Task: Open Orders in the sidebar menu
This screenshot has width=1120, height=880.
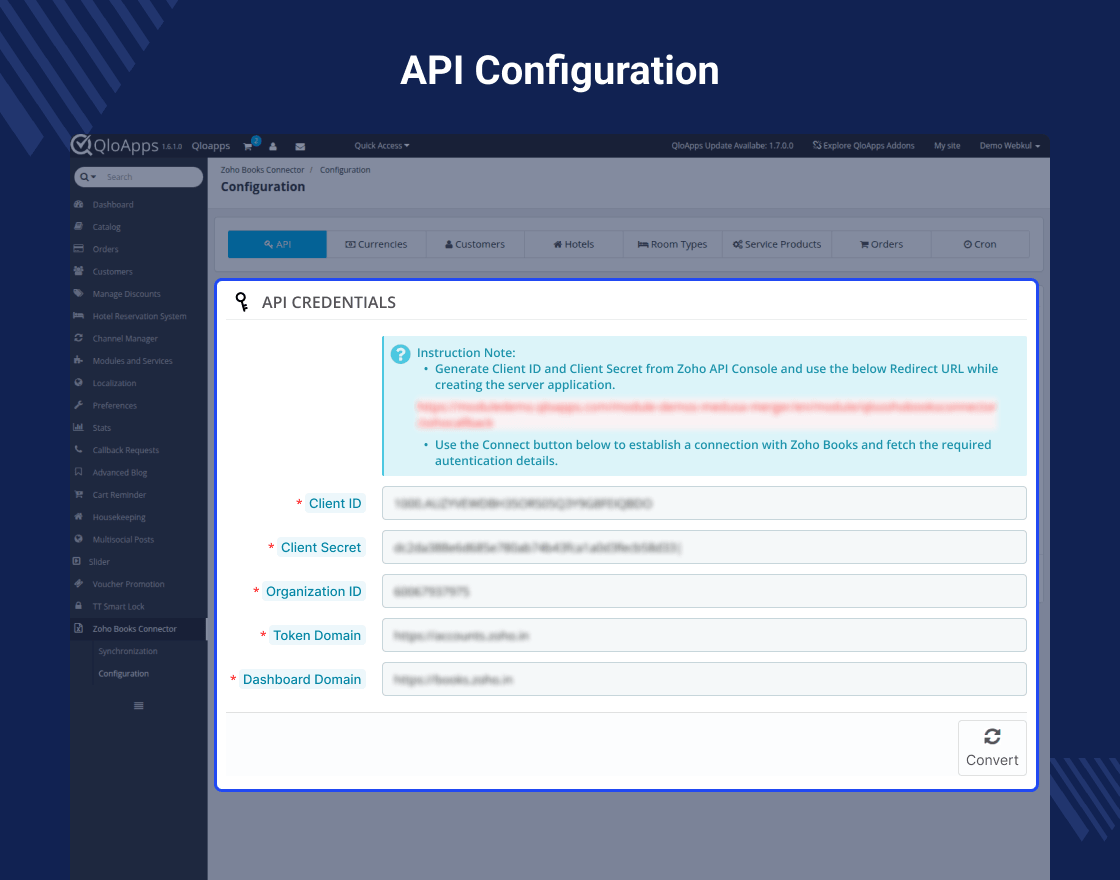Action: pyautogui.click(x=105, y=249)
